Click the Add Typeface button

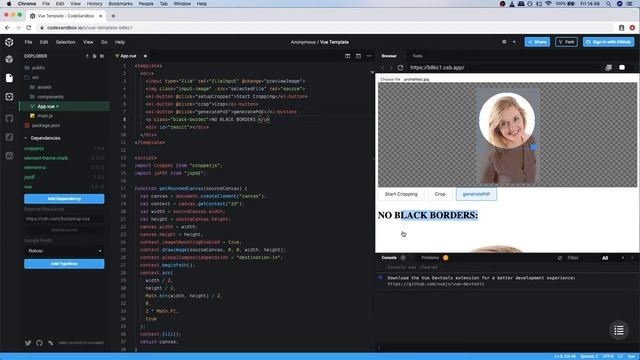coord(64,264)
